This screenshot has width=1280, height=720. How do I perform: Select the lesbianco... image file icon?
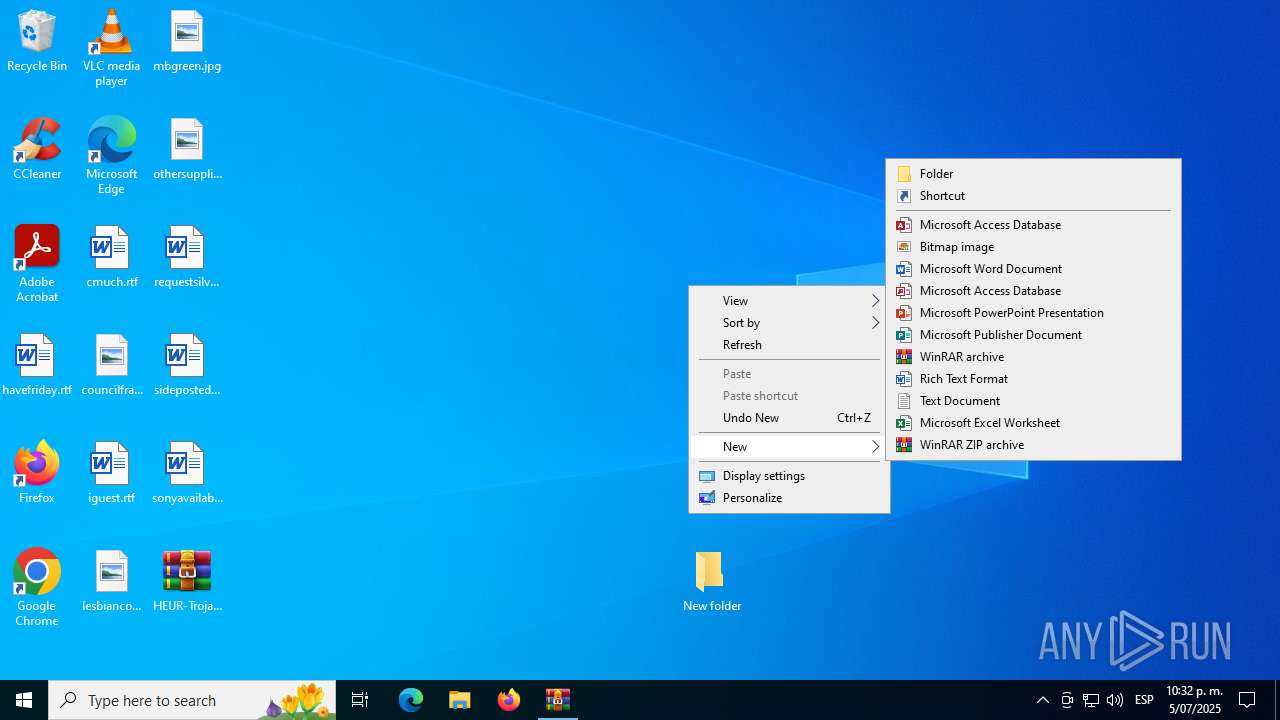click(x=111, y=582)
